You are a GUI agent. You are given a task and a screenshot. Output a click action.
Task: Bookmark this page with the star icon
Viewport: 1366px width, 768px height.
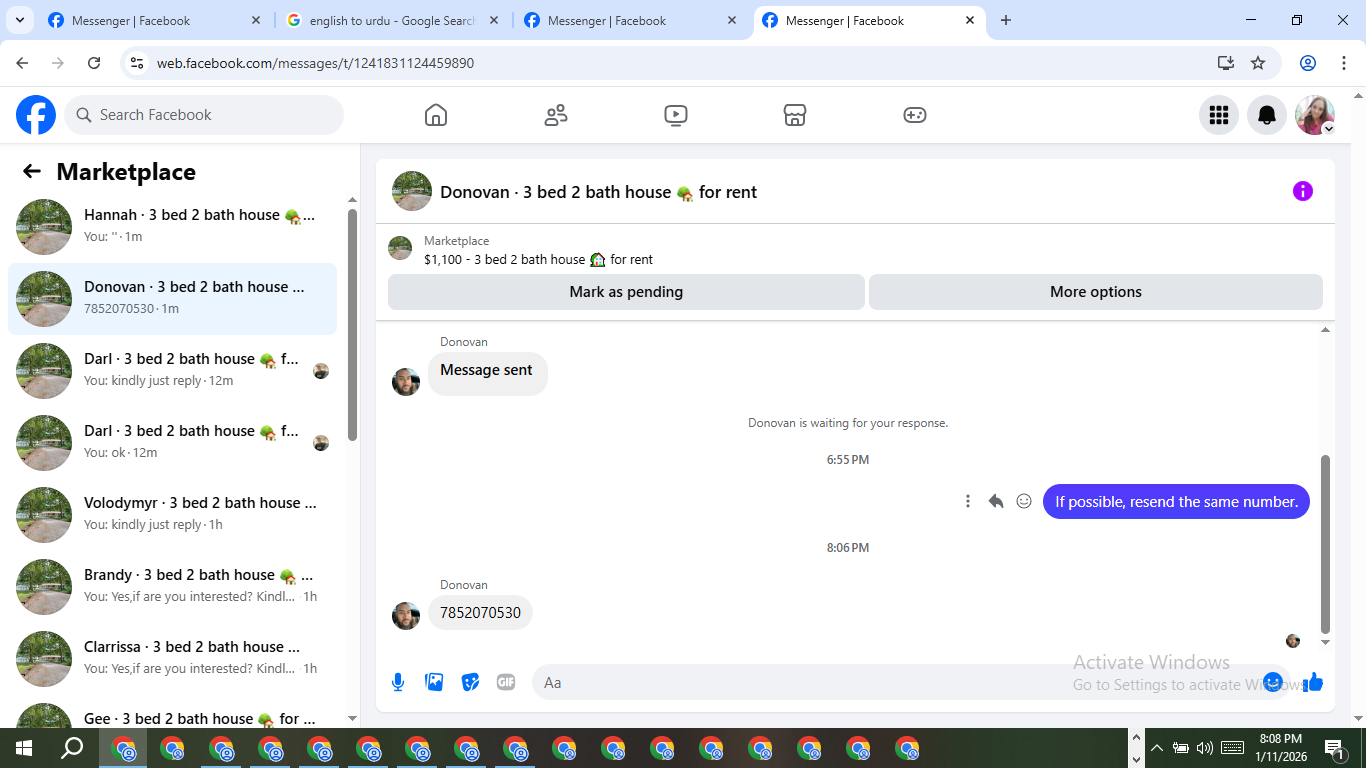(1258, 63)
